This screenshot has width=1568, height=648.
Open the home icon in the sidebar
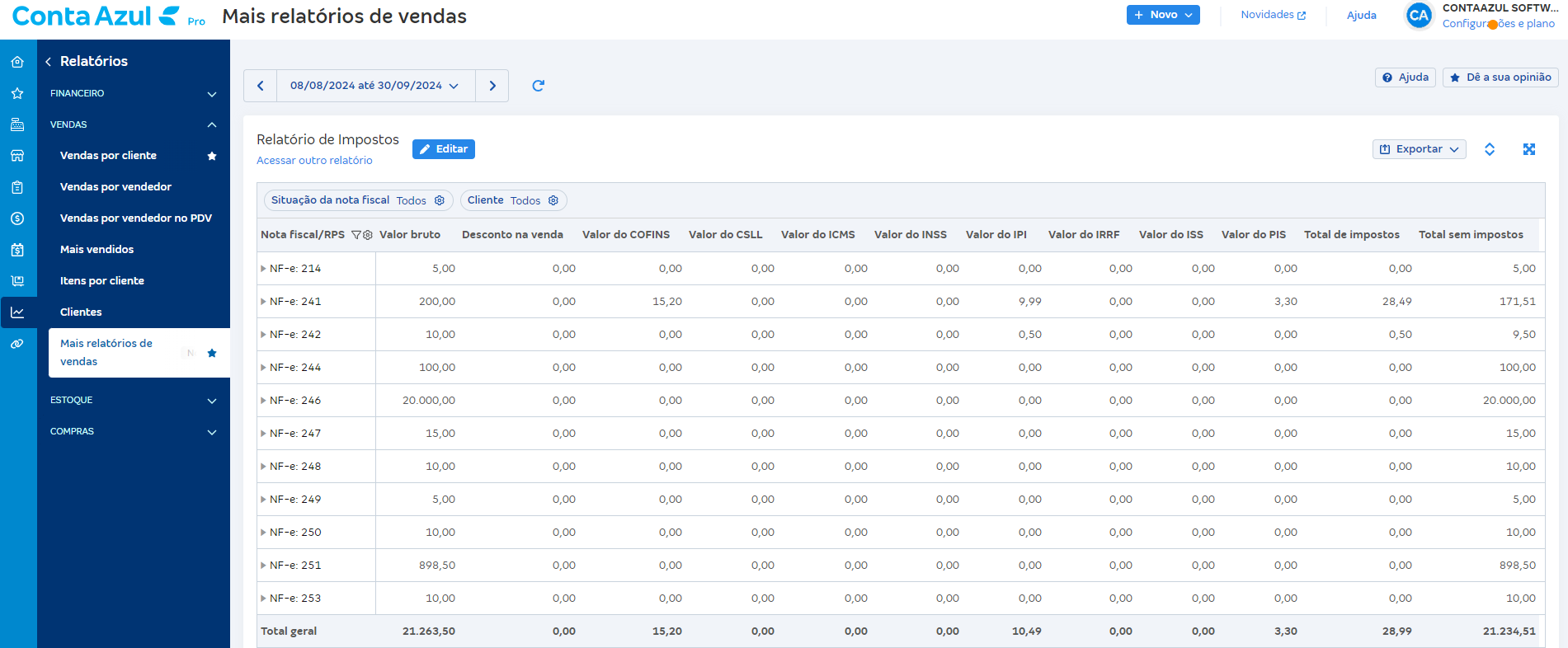point(17,62)
